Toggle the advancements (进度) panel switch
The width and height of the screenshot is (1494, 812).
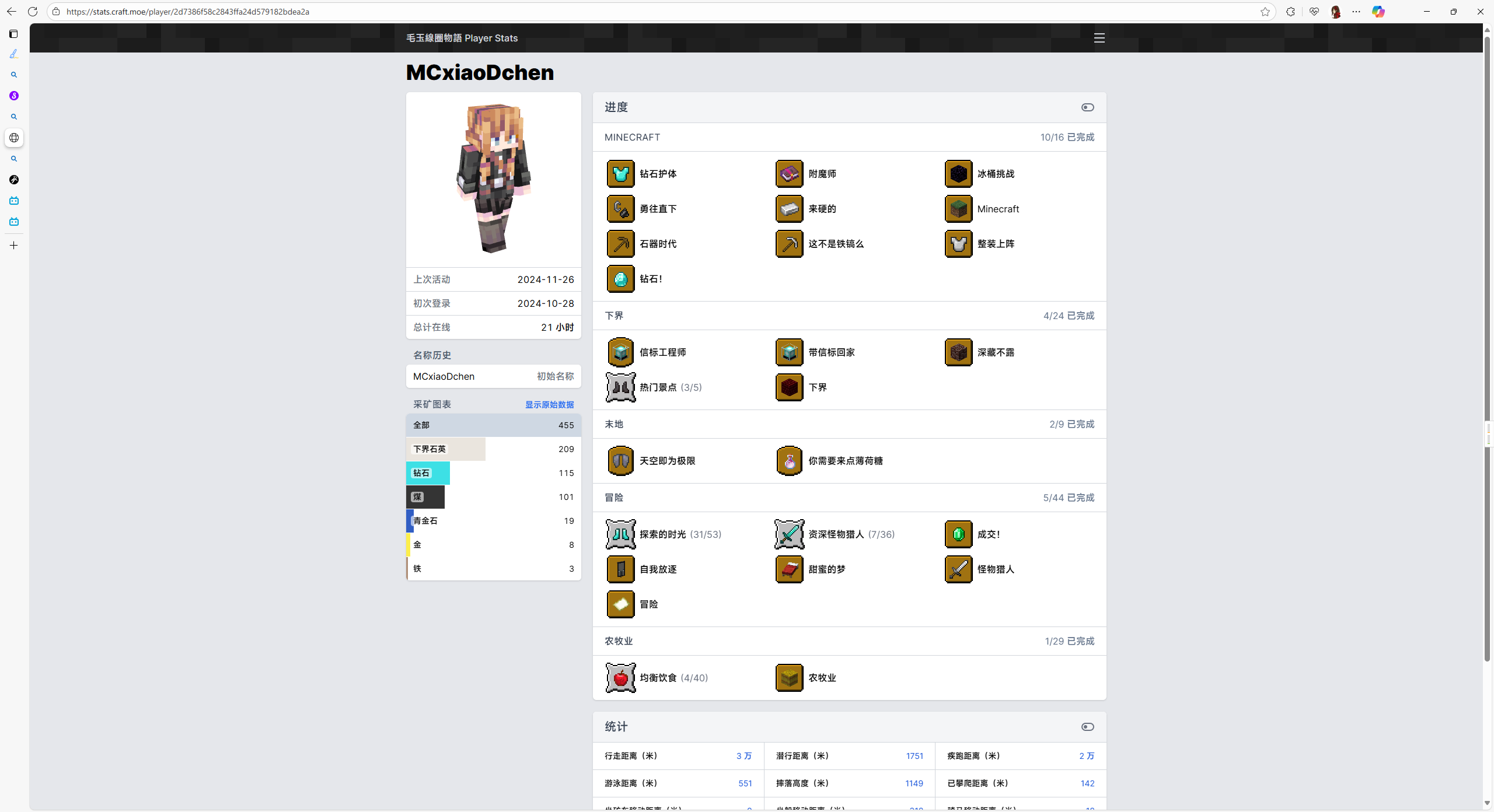[x=1087, y=107]
